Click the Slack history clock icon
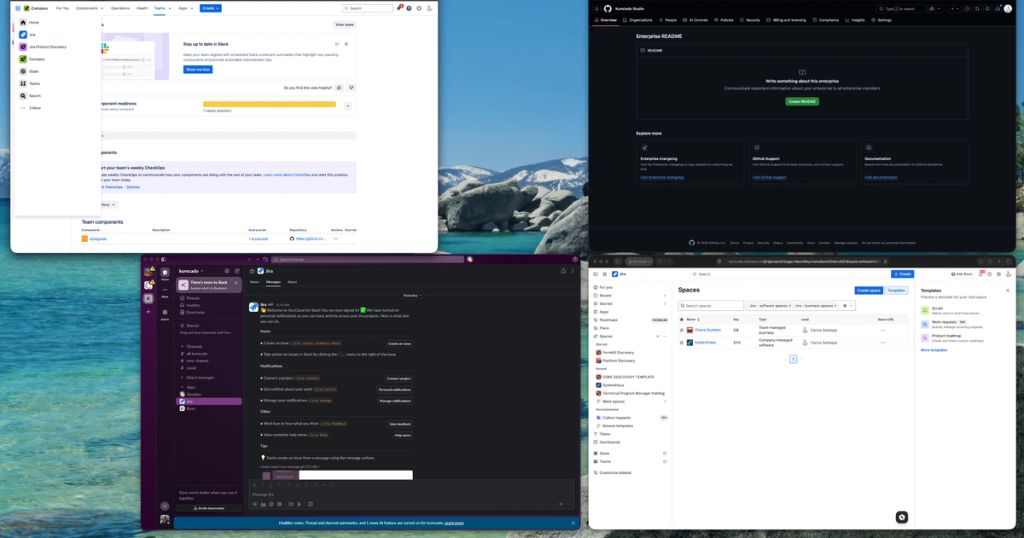Screen dimensions: 1024x538 (265, 259)
